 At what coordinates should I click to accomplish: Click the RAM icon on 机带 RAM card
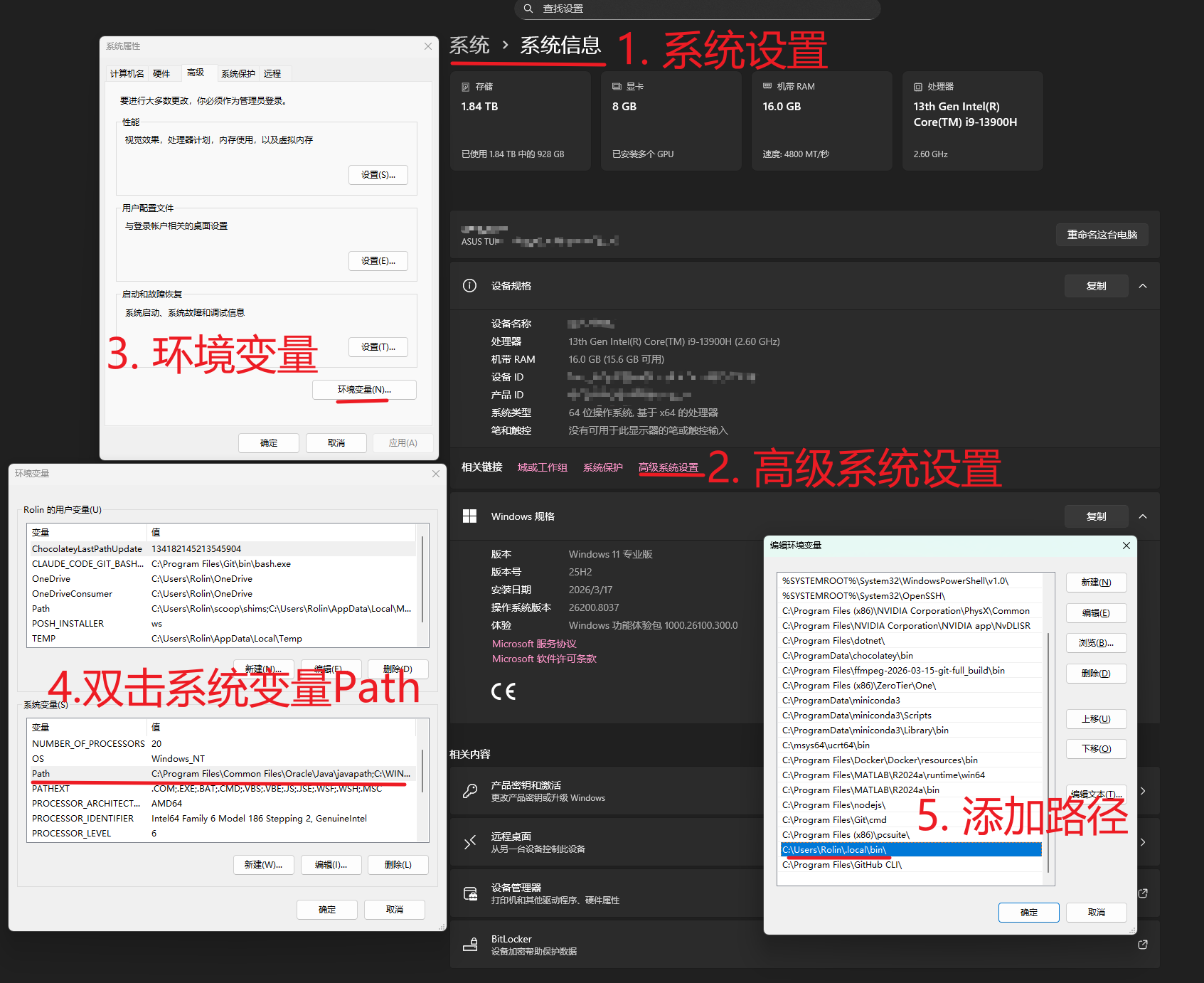click(x=767, y=86)
